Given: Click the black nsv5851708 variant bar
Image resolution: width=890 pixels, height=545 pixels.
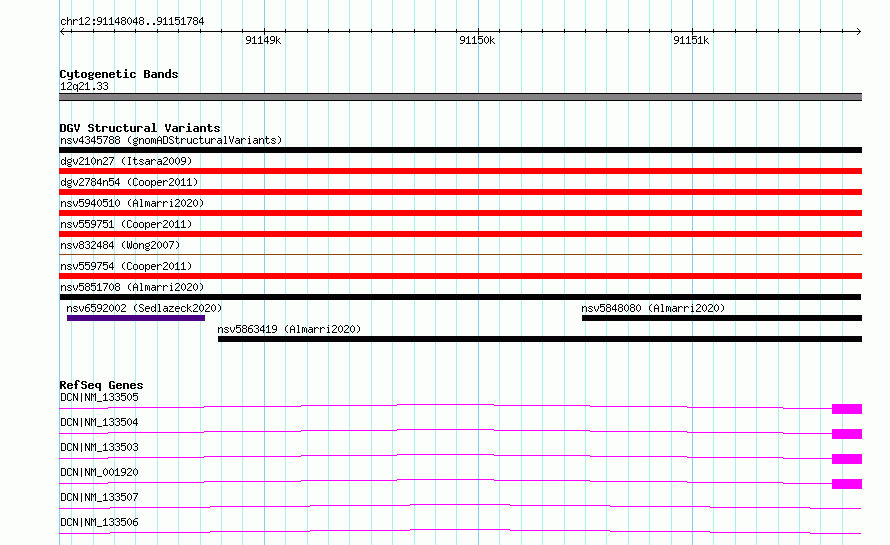Looking at the screenshot, I should point(460,297).
